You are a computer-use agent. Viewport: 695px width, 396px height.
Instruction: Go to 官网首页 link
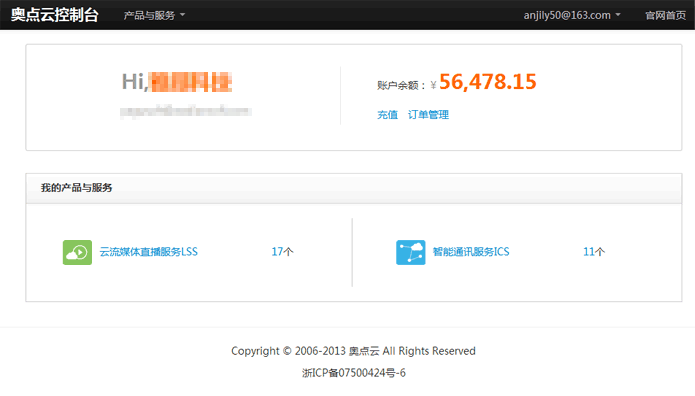click(665, 16)
